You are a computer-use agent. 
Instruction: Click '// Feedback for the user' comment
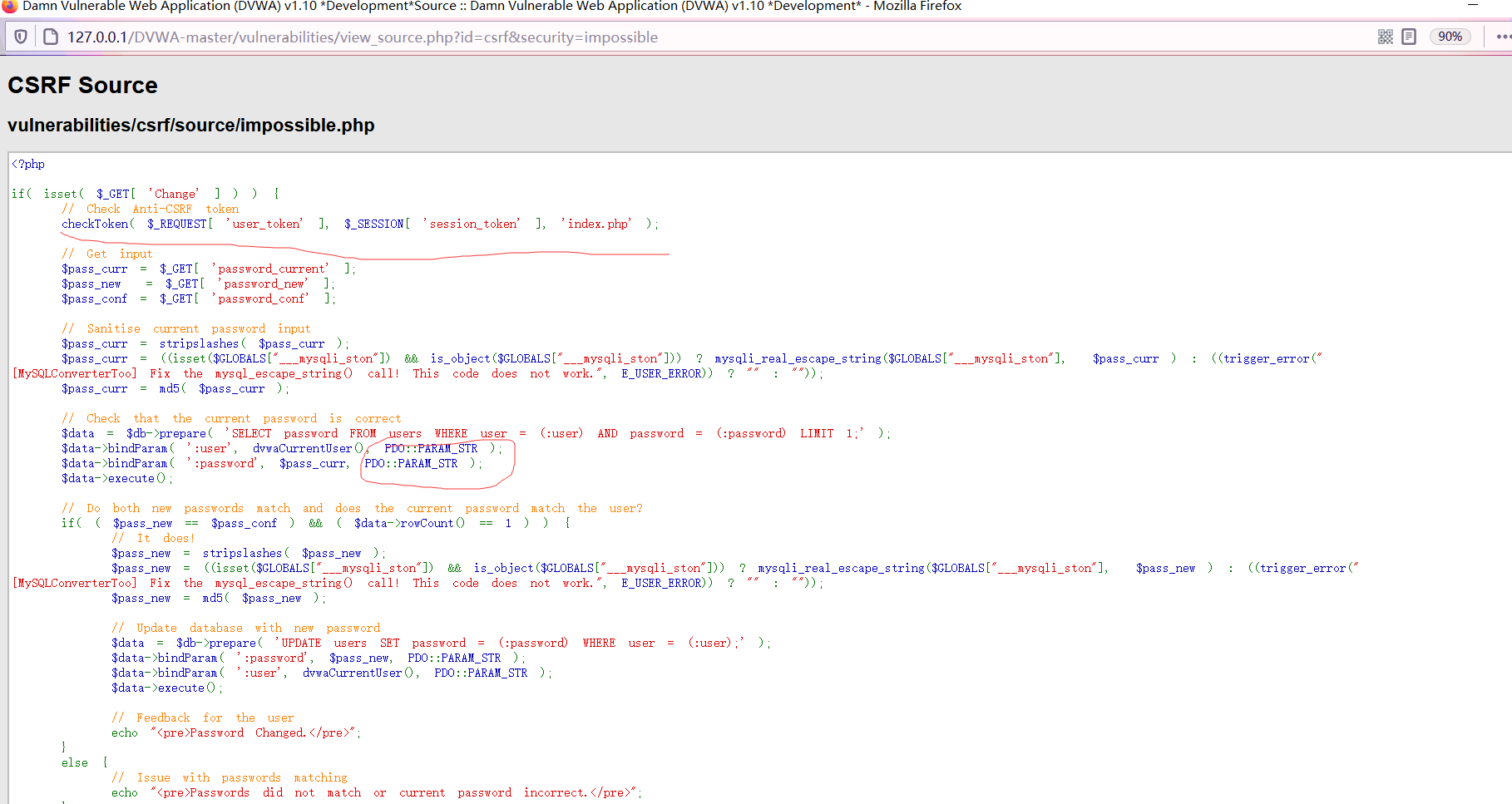click(x=203, y=718)
